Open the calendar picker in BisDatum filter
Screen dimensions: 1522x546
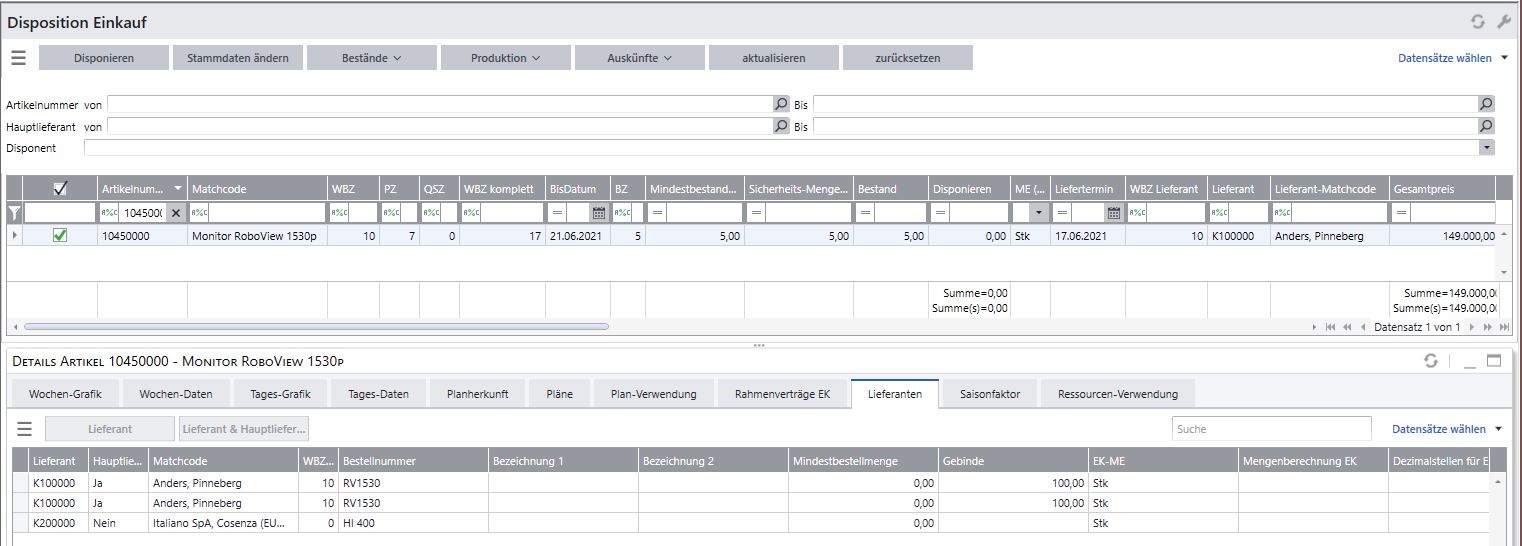point(598,213)
